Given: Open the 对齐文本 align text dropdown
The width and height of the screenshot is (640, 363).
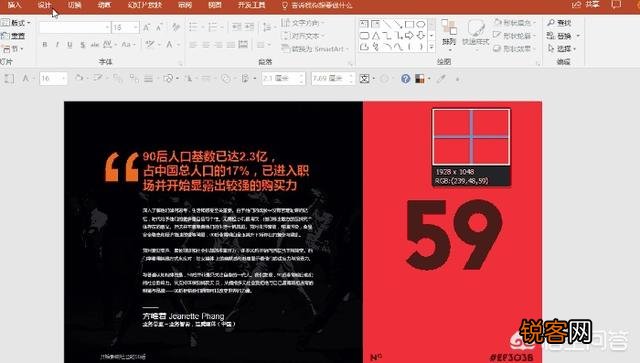Looking at the screenshot, I should click(x=304, y=36).
